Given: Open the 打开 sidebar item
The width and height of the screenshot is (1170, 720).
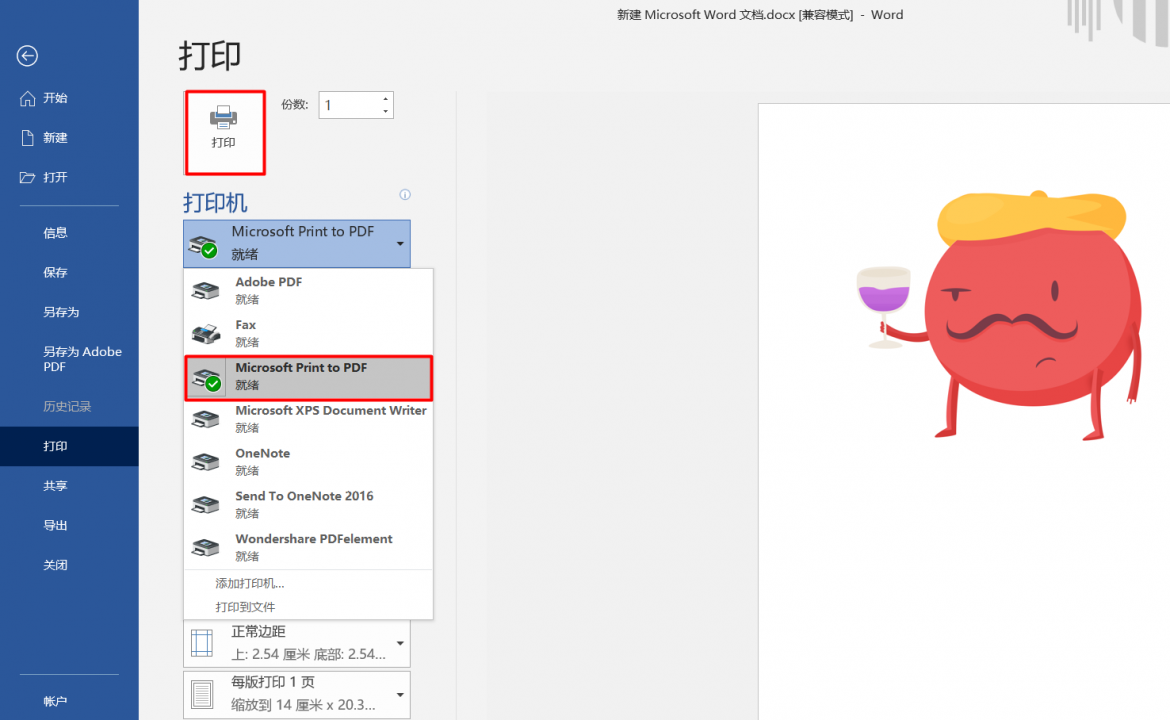Looking at the screenshot, I should (69, 178).
